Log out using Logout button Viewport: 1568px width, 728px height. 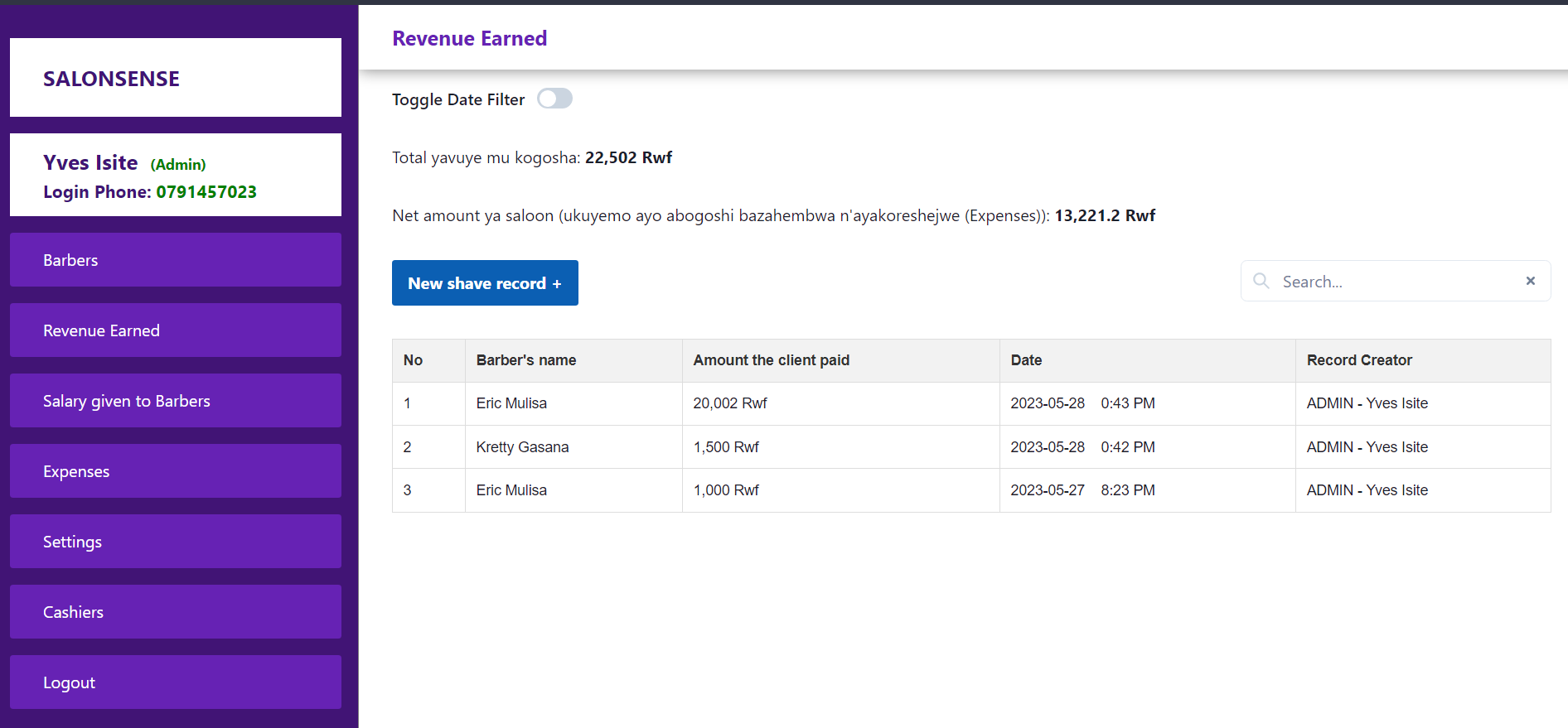pyautogui.click(x=176, y=682)
